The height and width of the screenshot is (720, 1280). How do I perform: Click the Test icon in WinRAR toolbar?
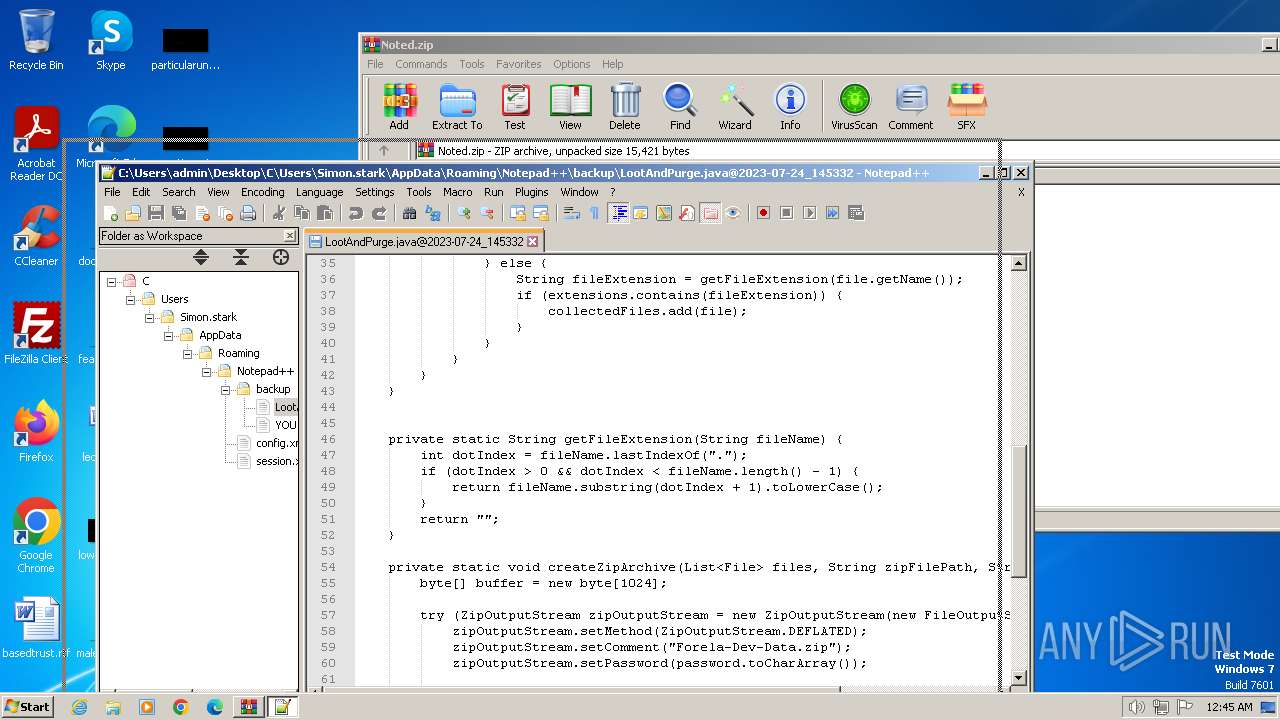(515, 107)
